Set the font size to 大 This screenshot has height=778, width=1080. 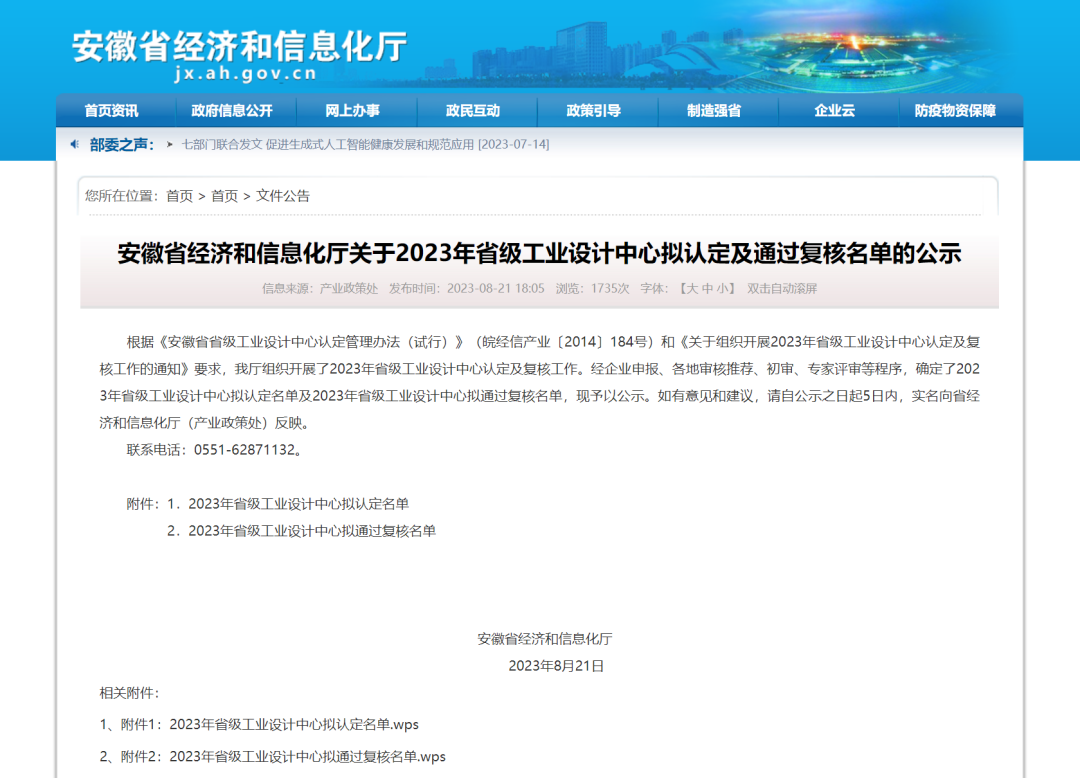689,288
